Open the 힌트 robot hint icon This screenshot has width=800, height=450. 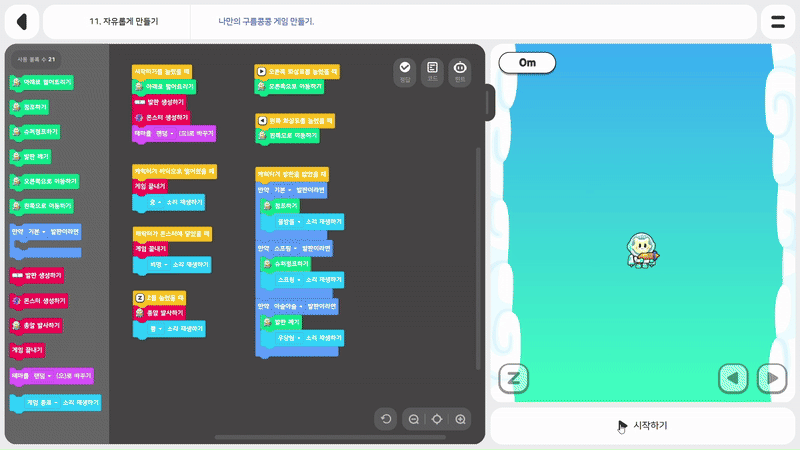[460, 72]
